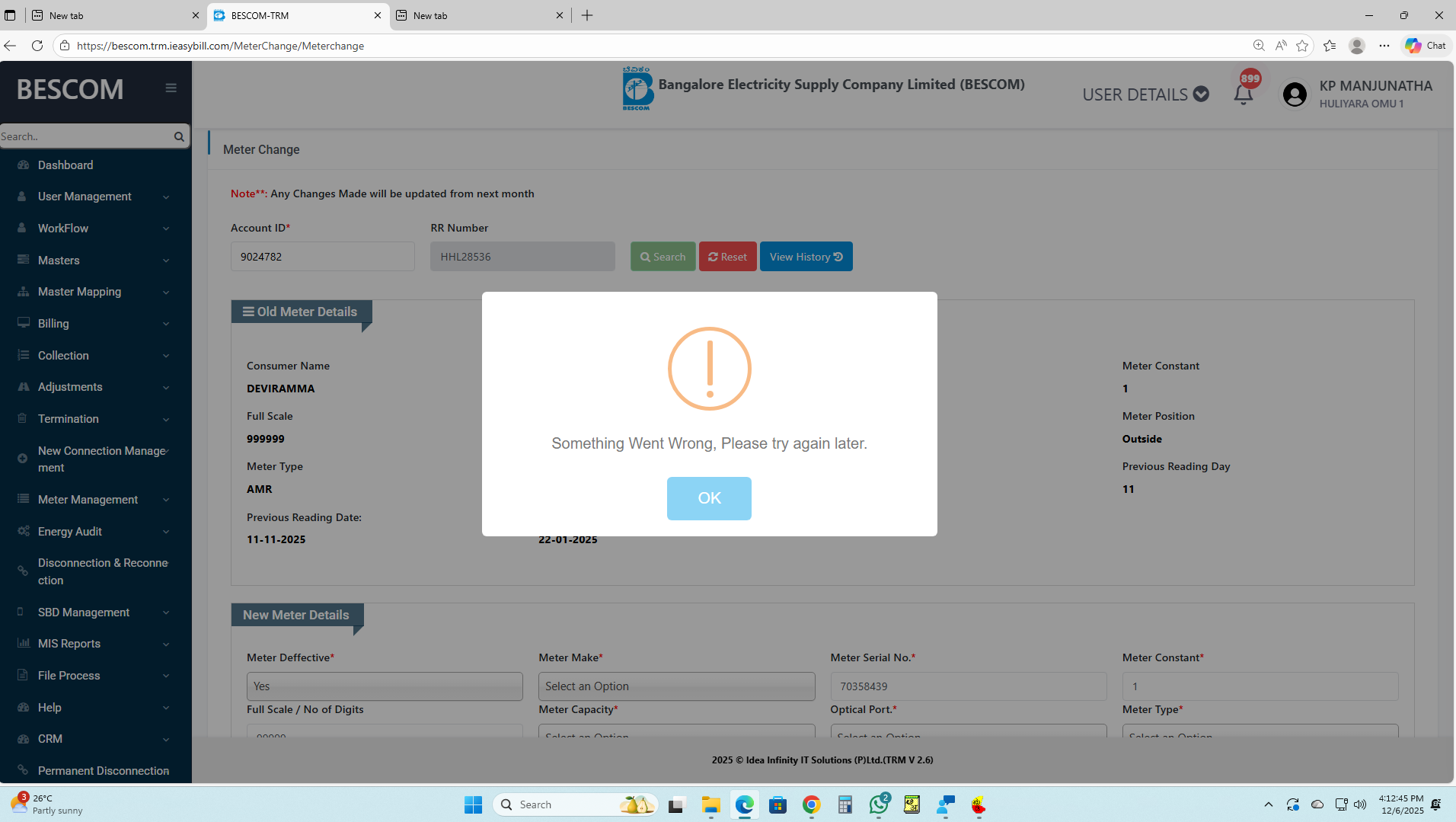Open Meter Deffective dropdown
This screenshot has width=1456, height=822.
coord(385,686)
